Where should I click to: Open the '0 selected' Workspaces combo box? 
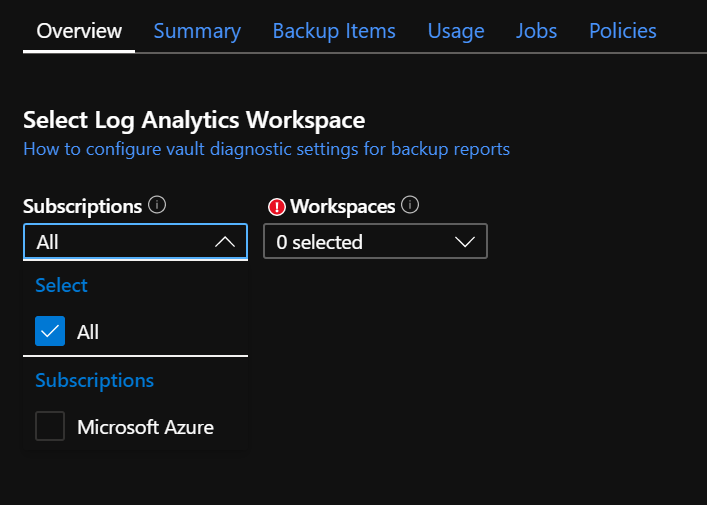[x=360, y=242]
